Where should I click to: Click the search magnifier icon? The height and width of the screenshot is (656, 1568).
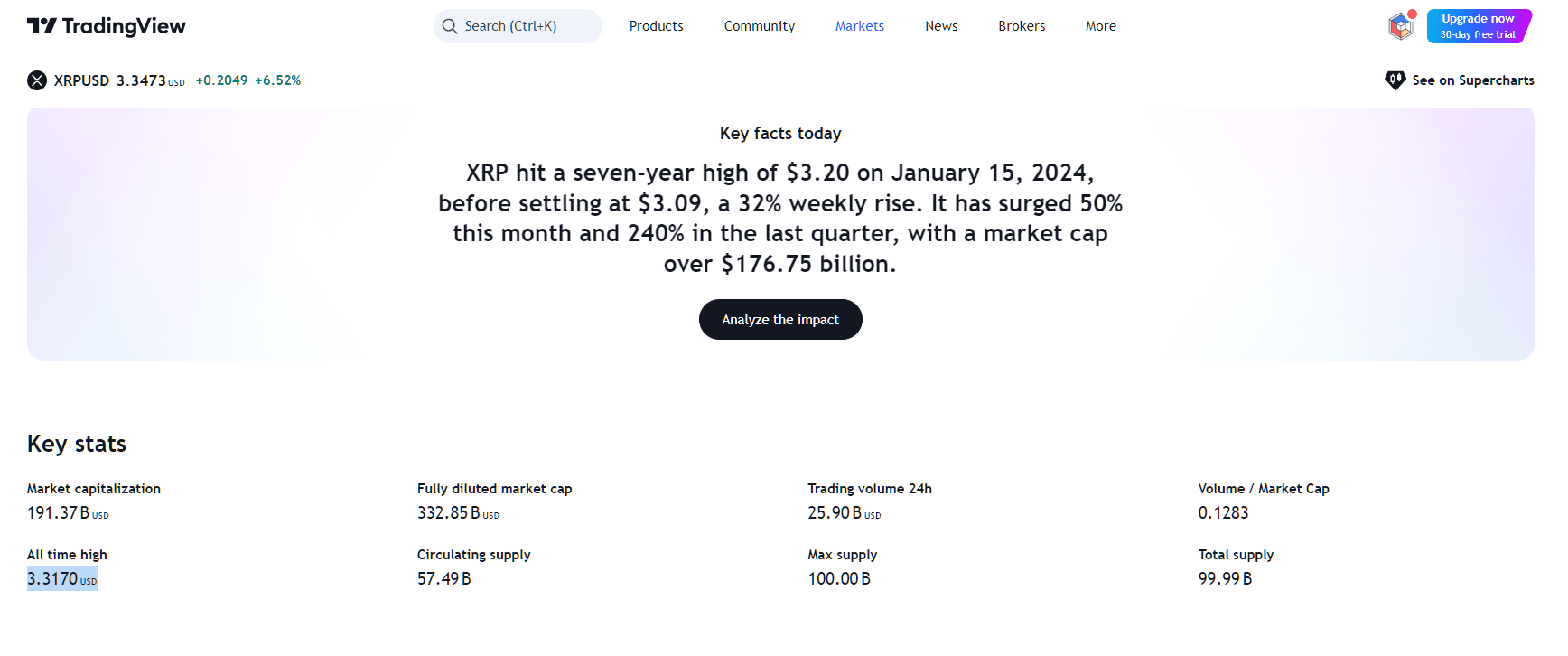[450, 26]
